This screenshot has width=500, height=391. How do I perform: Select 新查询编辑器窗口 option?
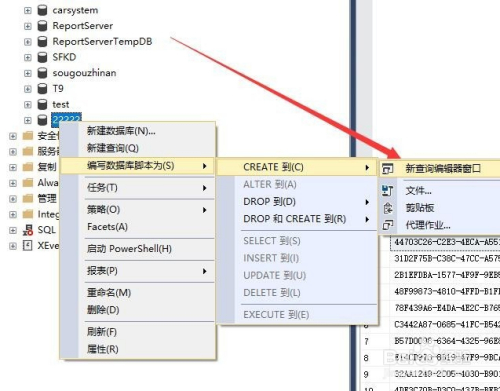440,169
